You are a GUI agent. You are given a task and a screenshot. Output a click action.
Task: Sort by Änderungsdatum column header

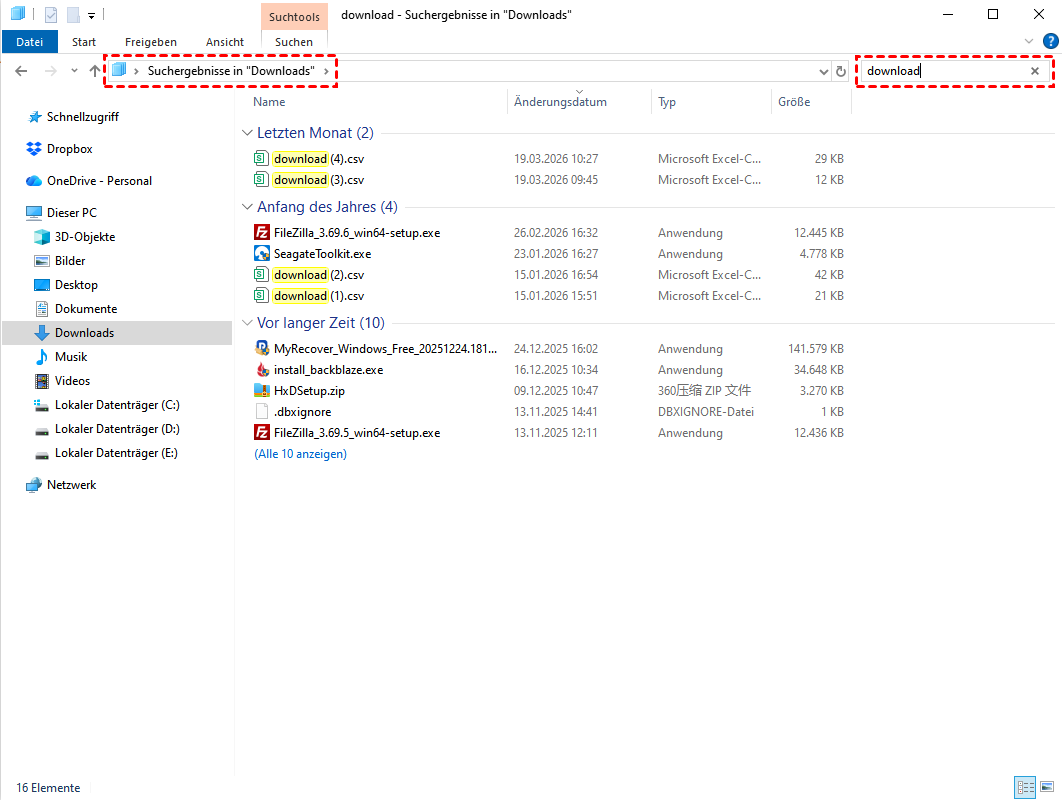(x=560, y=102)
